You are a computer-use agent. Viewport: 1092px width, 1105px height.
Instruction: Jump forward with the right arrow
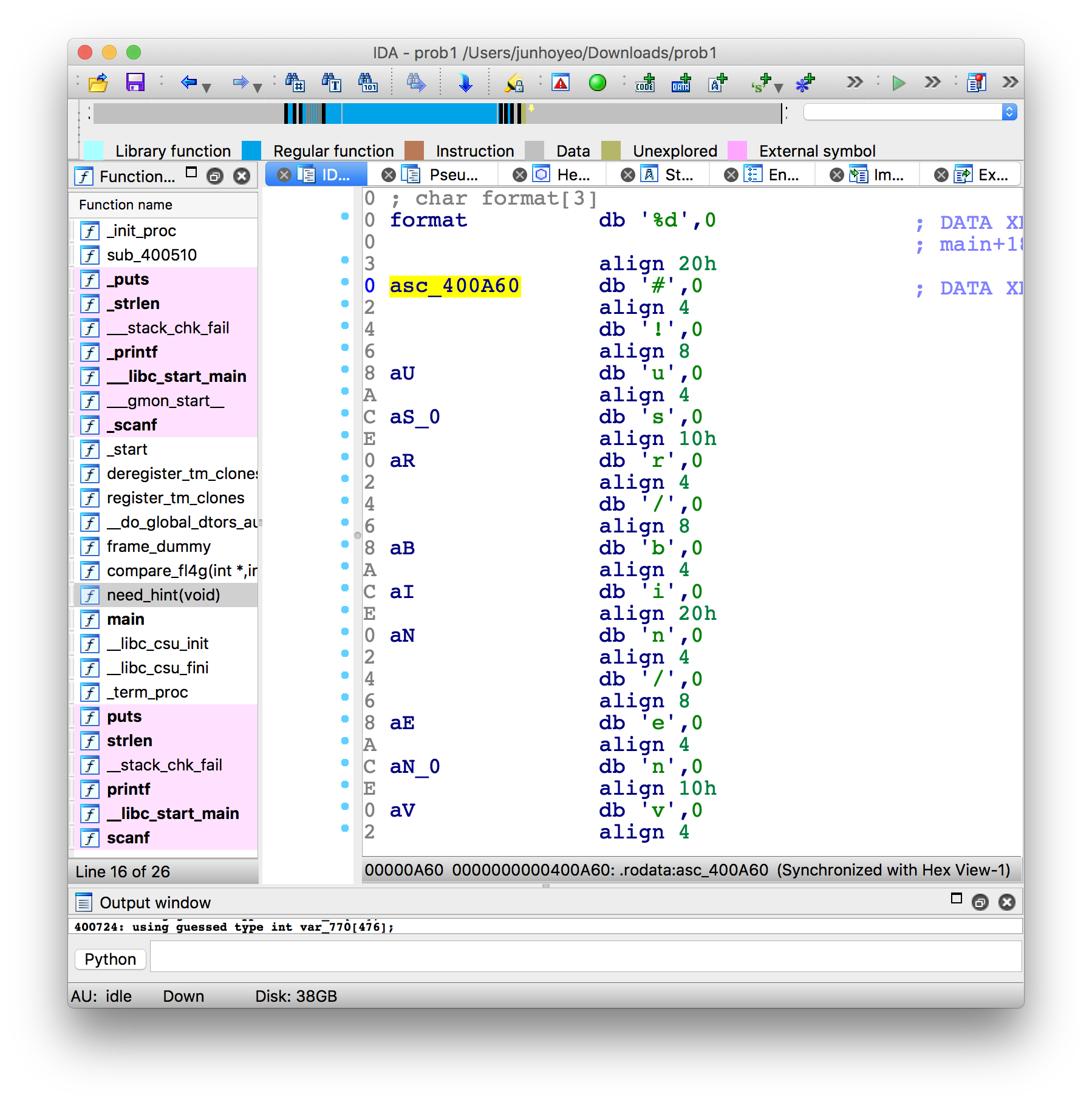pos(241,82)
